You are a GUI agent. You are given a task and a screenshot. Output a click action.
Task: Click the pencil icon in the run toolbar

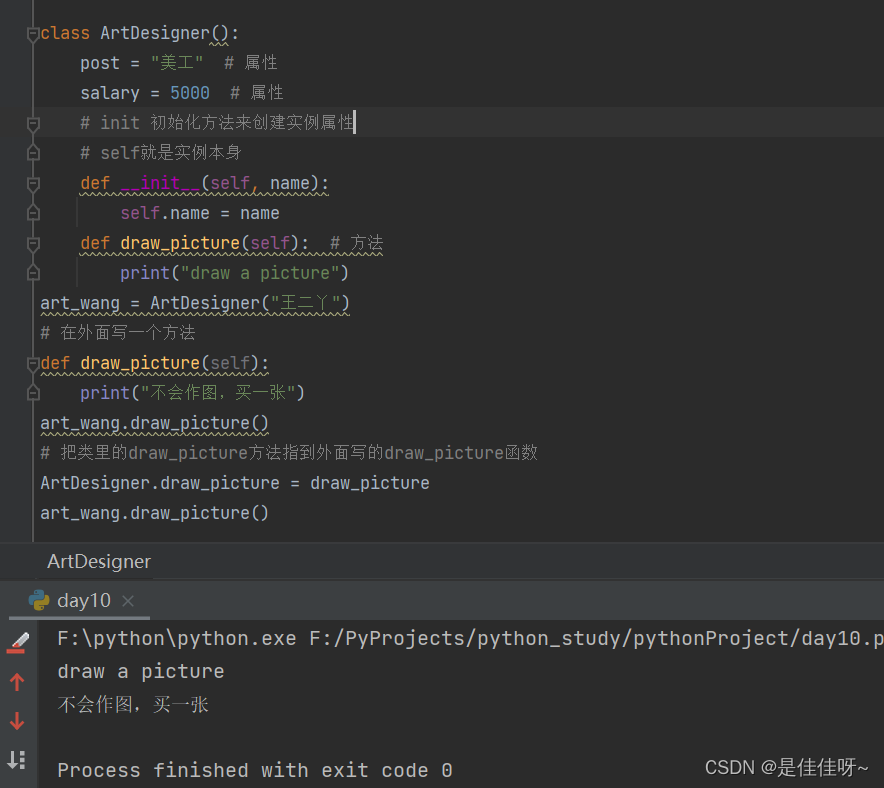18,642
